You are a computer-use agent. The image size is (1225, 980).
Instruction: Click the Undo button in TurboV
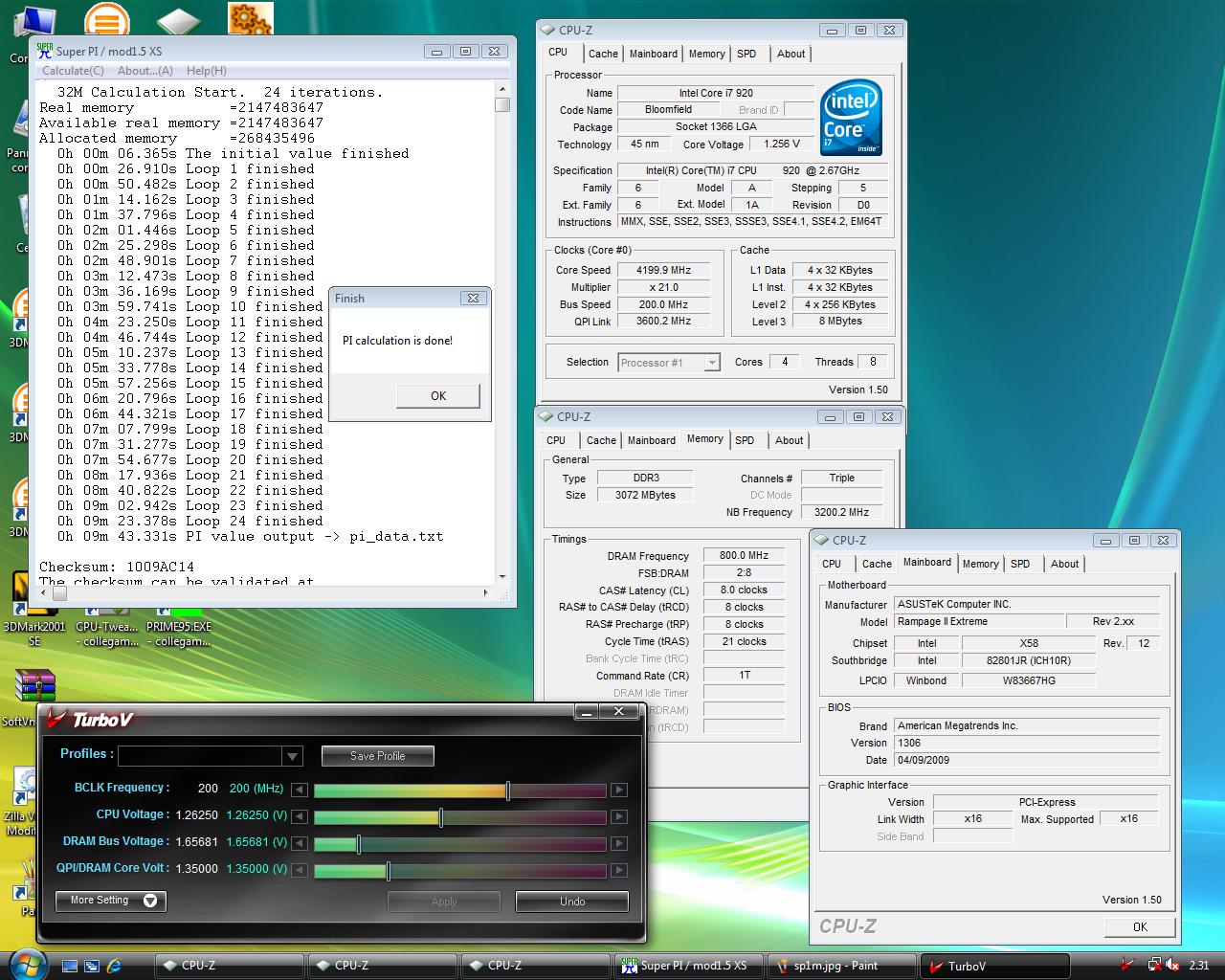571,902
